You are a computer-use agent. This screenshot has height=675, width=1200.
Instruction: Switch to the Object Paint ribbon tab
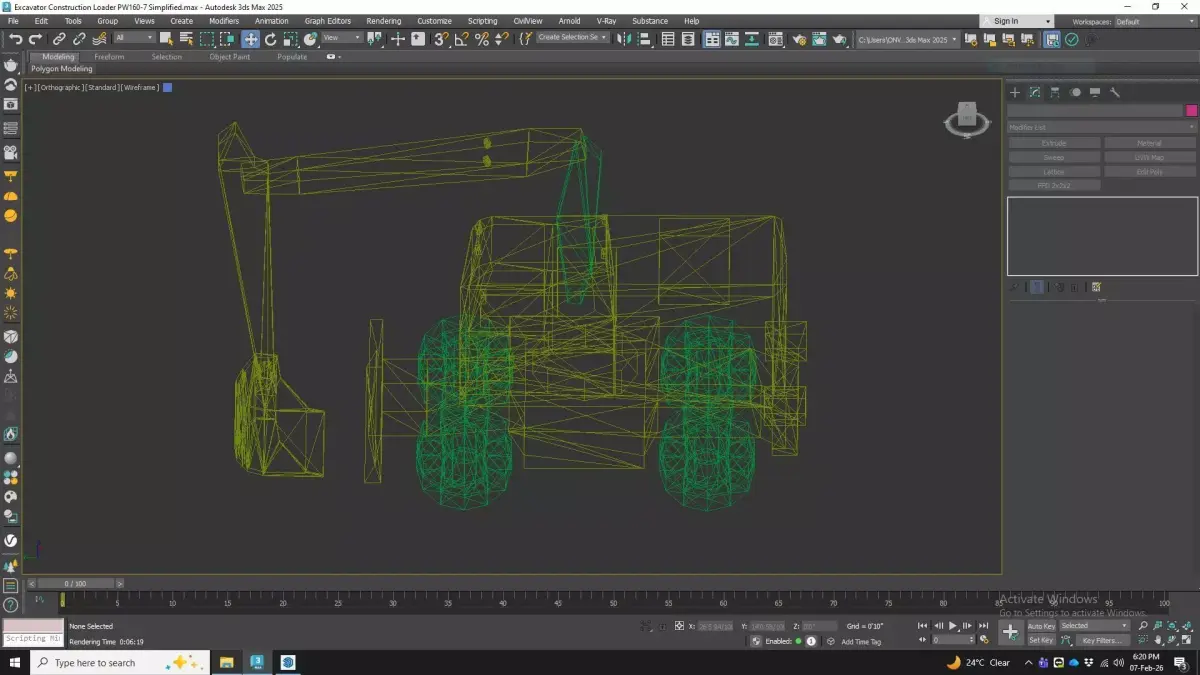(x=230, y=57)
